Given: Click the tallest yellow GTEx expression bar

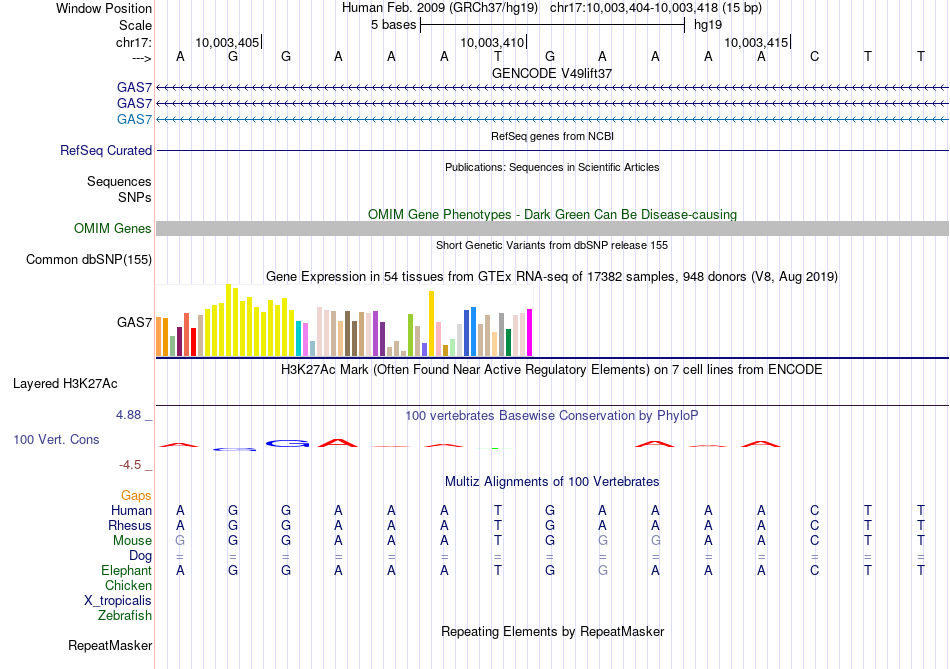Looking at the screenshot, I should coord(228,320).
